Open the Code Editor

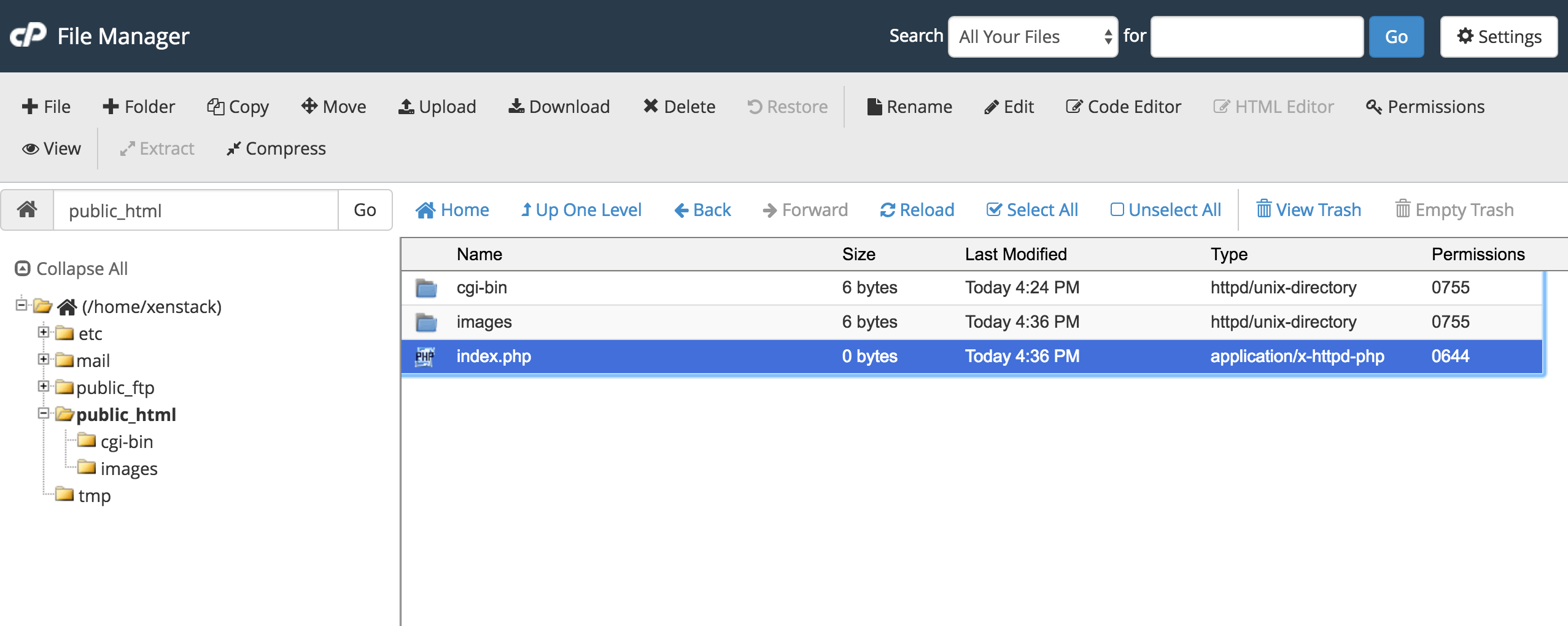click(1123, 107)
